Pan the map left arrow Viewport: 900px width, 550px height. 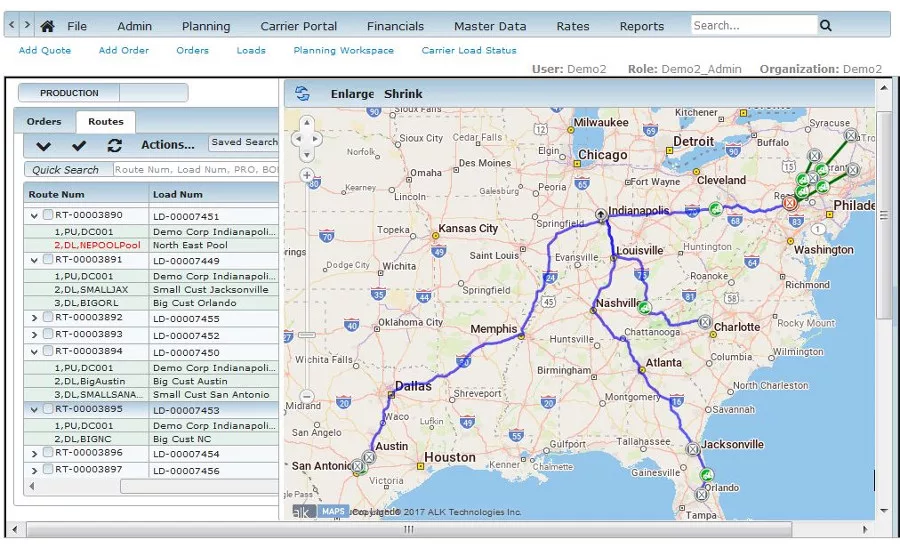[298, 138]
